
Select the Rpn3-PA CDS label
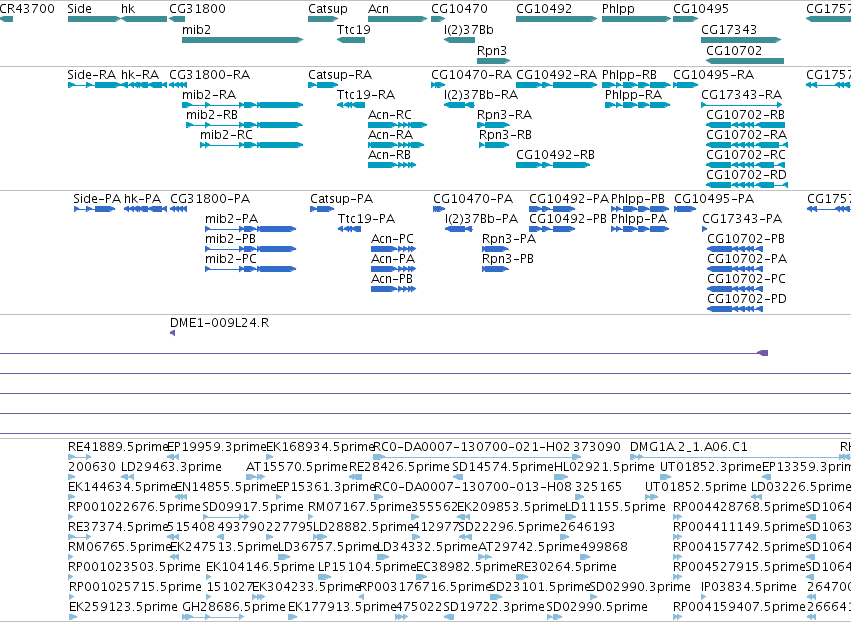509,239
